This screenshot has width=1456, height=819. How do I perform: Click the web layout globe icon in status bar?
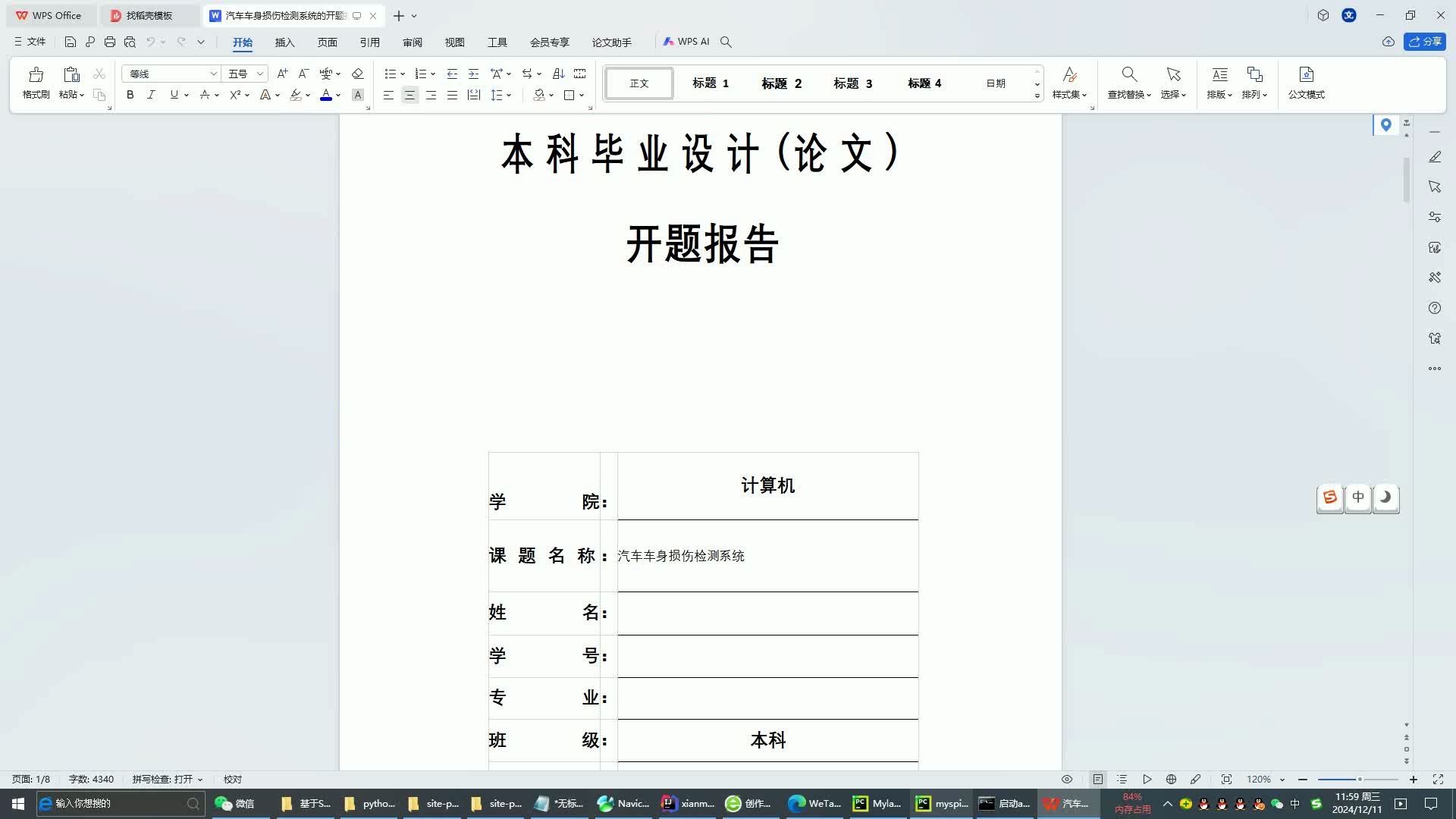pyautogui.click(x=1171, y=780)
